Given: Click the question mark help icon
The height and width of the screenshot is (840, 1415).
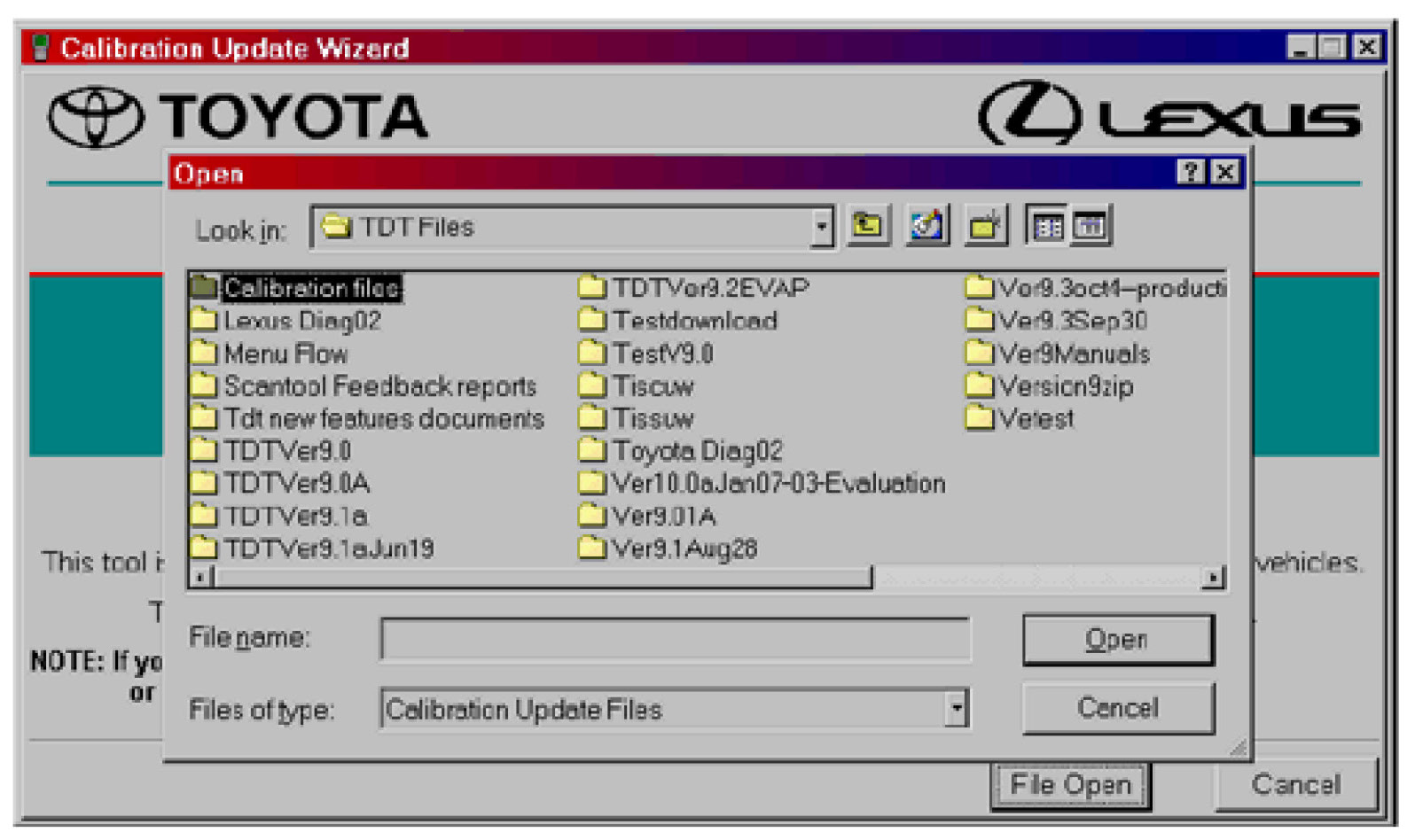Looking at the screenshot, I should [1191, 172].
